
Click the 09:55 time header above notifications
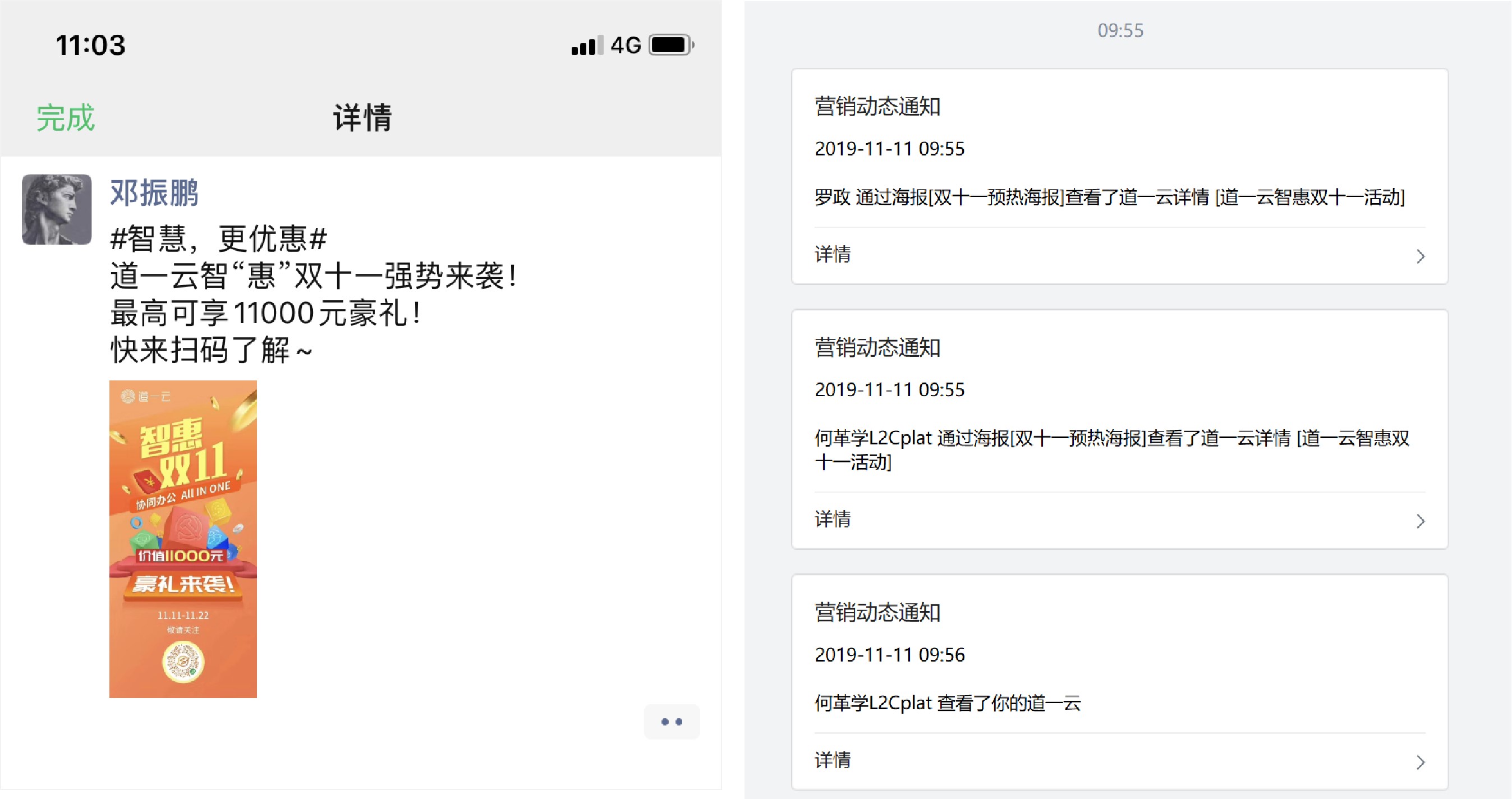coord(1120,30)
